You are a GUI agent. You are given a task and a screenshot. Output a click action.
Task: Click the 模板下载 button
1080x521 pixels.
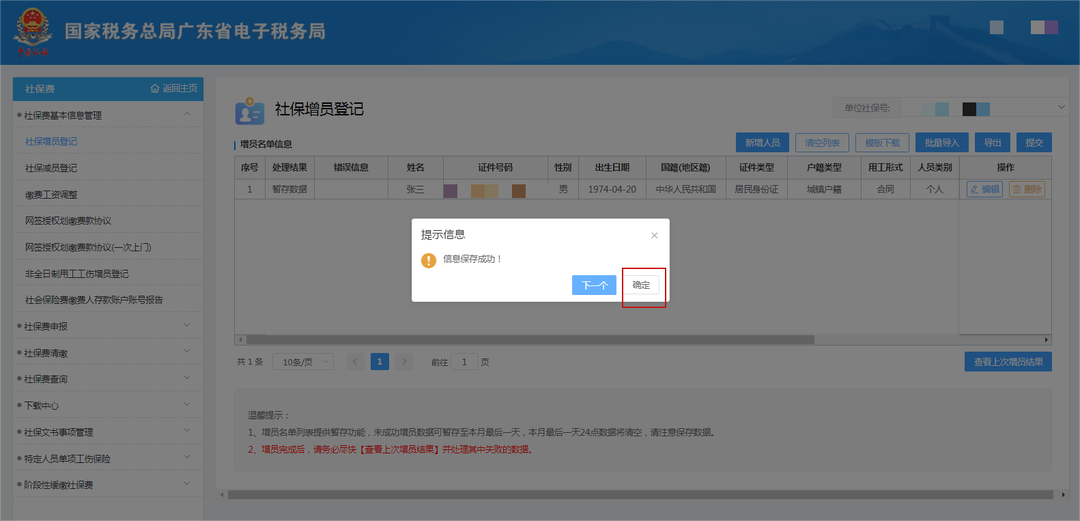(882, 143)
